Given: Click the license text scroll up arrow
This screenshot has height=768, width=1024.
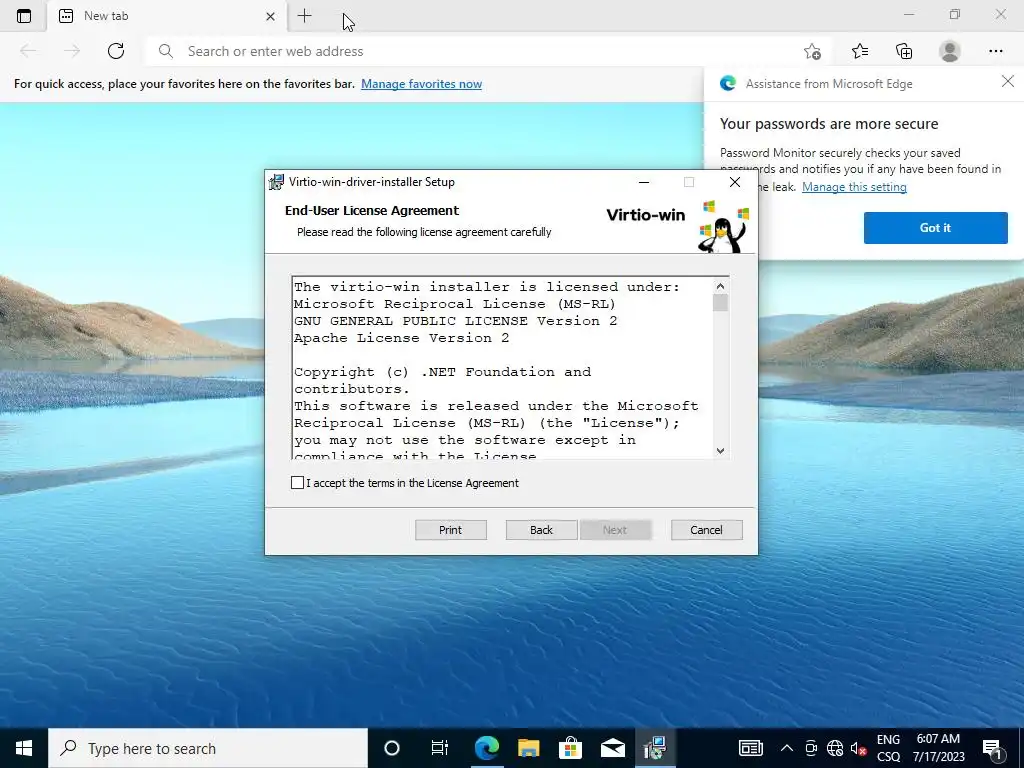Looking at the screenshot, I should coord(720,286).
